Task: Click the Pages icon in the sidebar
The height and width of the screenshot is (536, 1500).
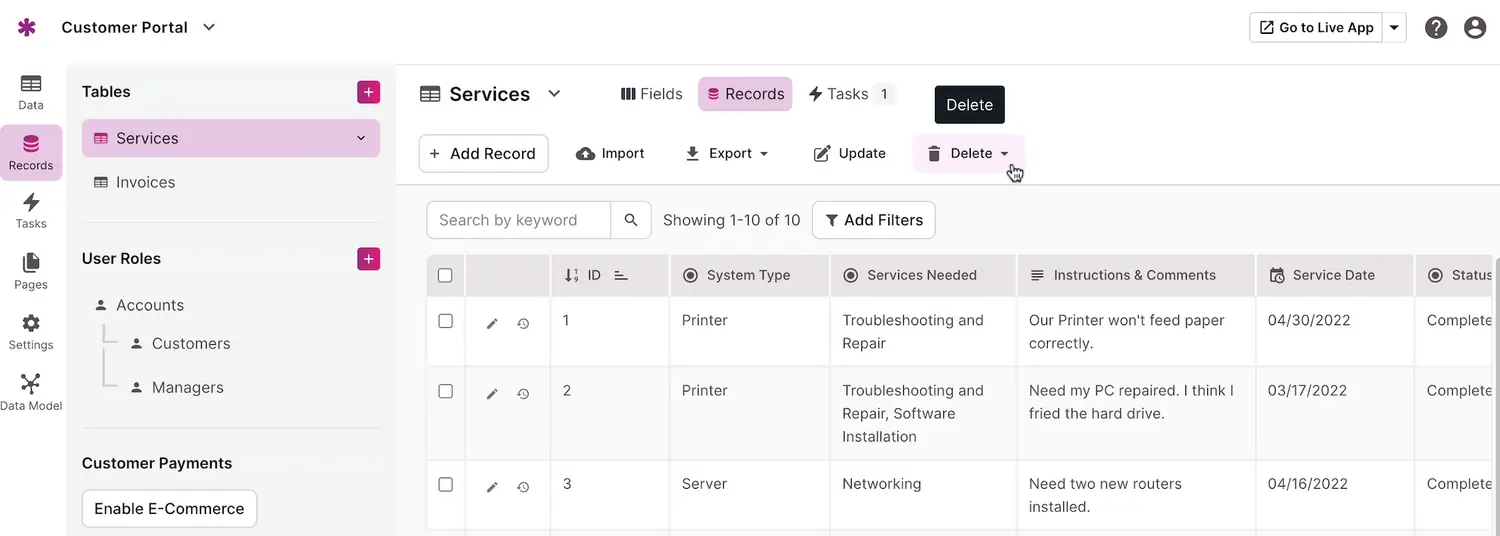Action: [31, 270]
